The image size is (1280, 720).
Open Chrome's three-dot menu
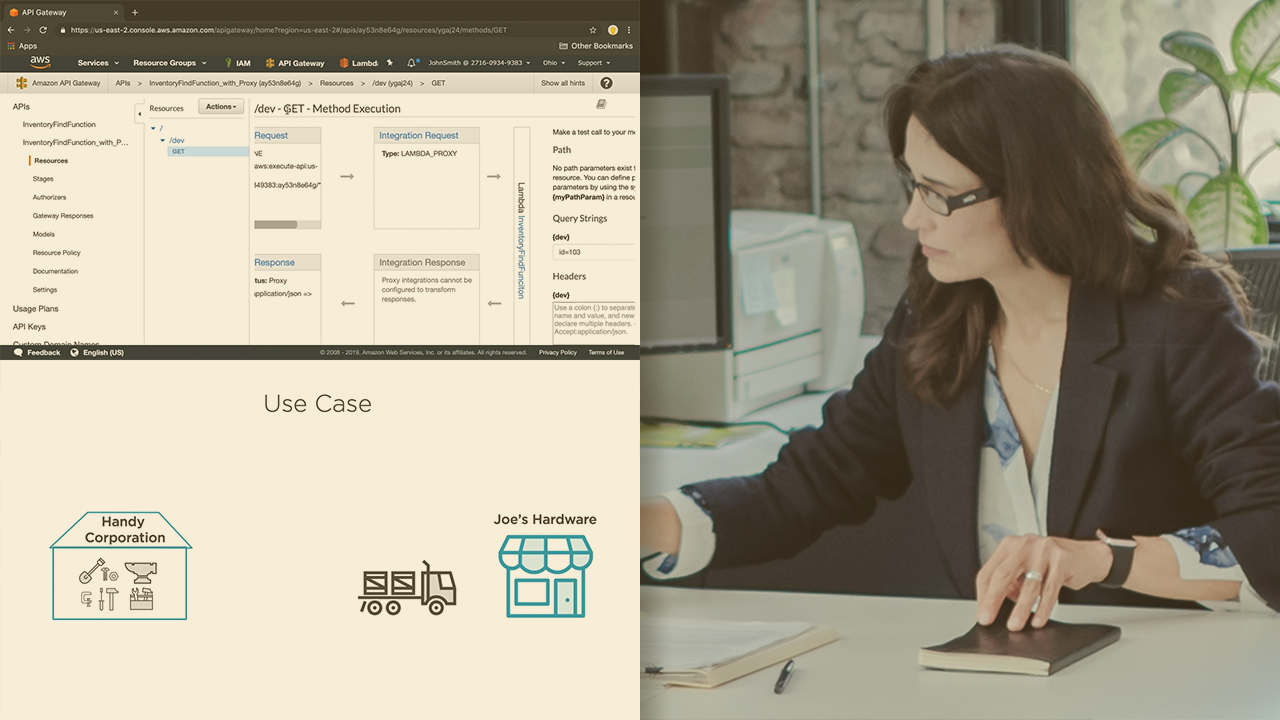(629, 30)
